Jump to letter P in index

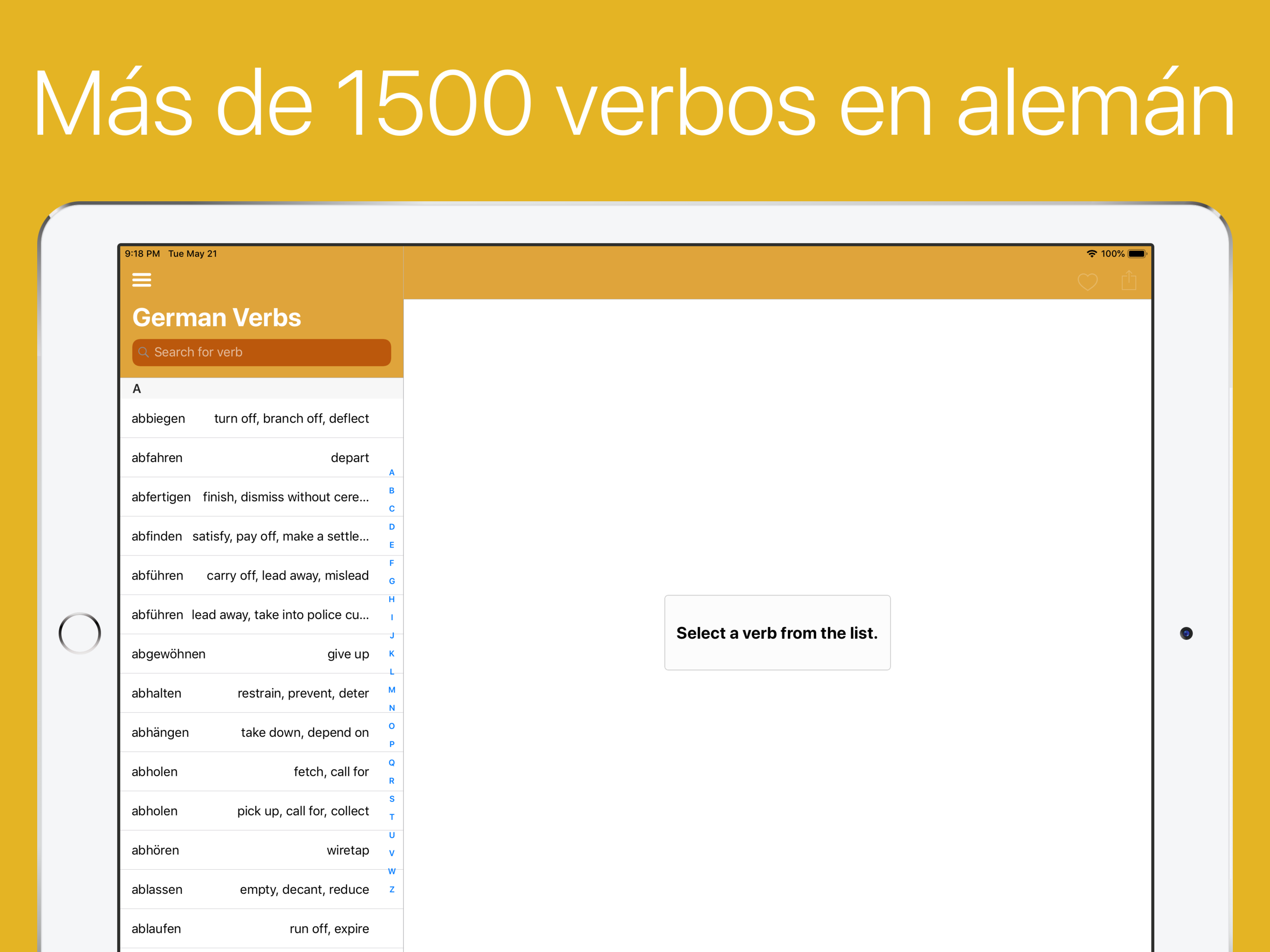[x=391, y=744]
